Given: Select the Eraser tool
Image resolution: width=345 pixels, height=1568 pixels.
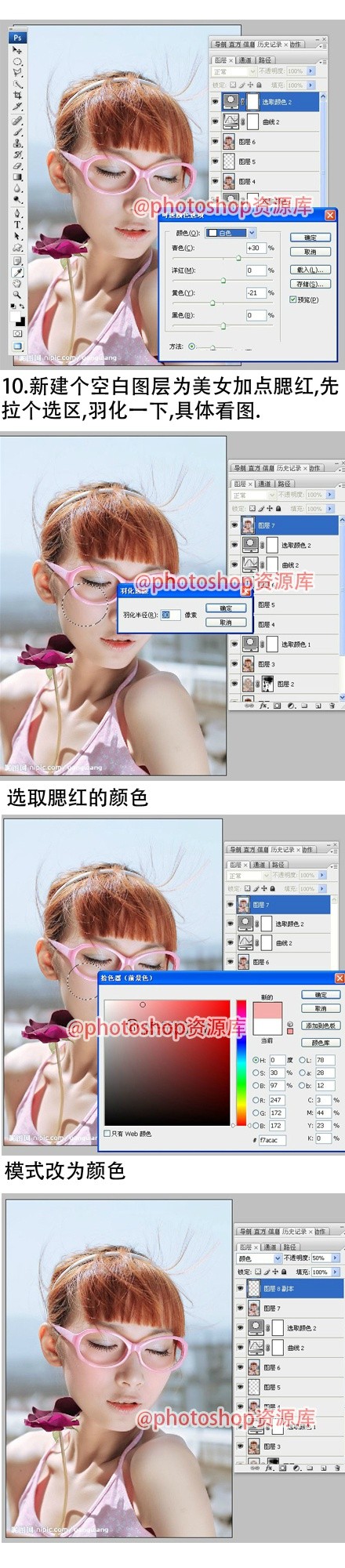Looking at the screenshot, I should pyautogui.click(x=17, y=166).
